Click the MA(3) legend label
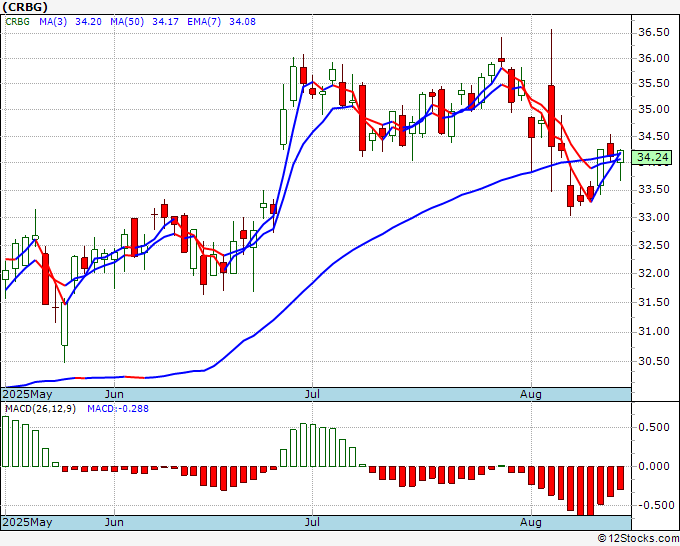 tap(53, 21)
